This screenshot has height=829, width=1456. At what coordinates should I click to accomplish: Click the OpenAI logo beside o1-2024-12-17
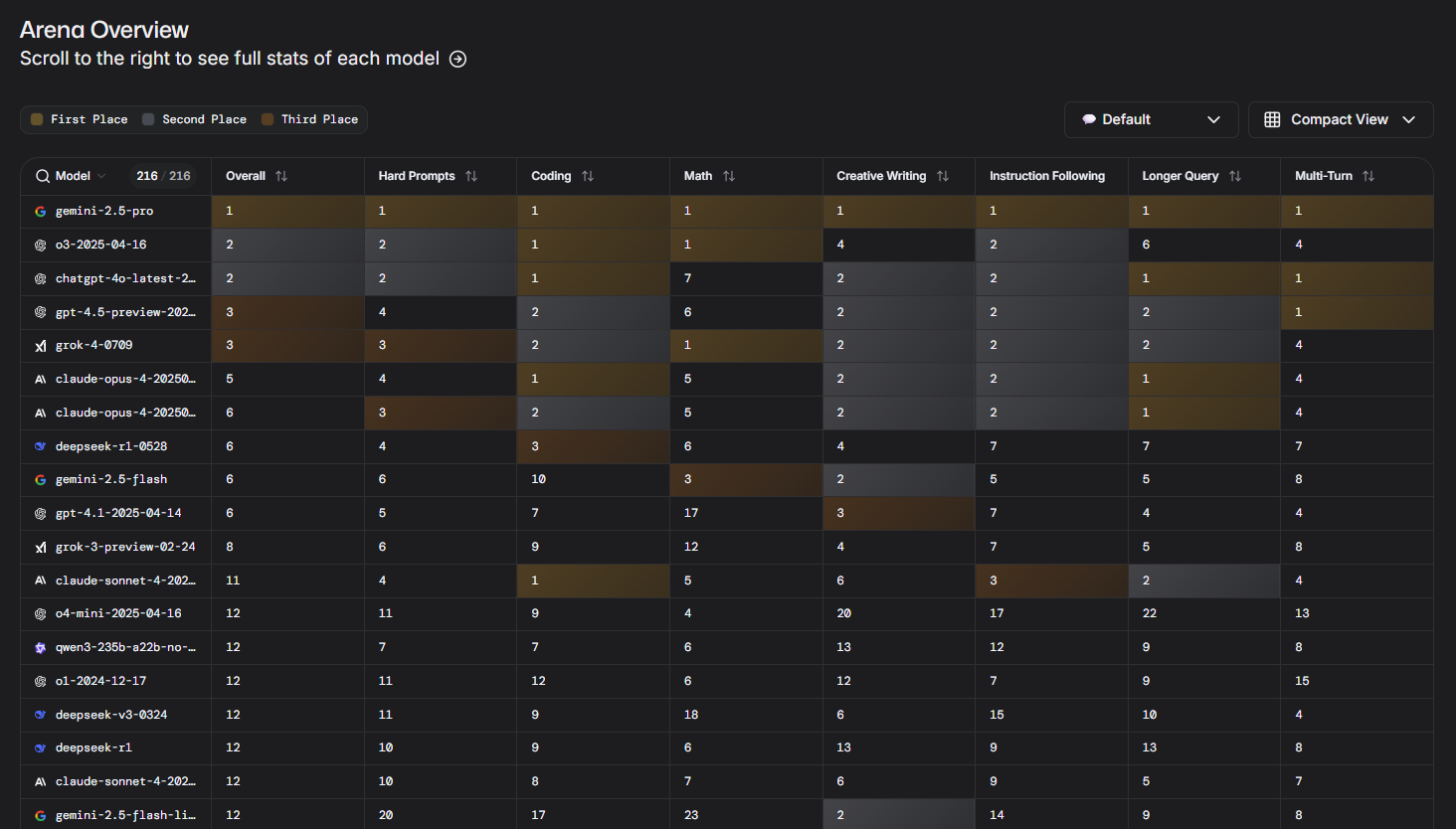click(x=41, y=681)
